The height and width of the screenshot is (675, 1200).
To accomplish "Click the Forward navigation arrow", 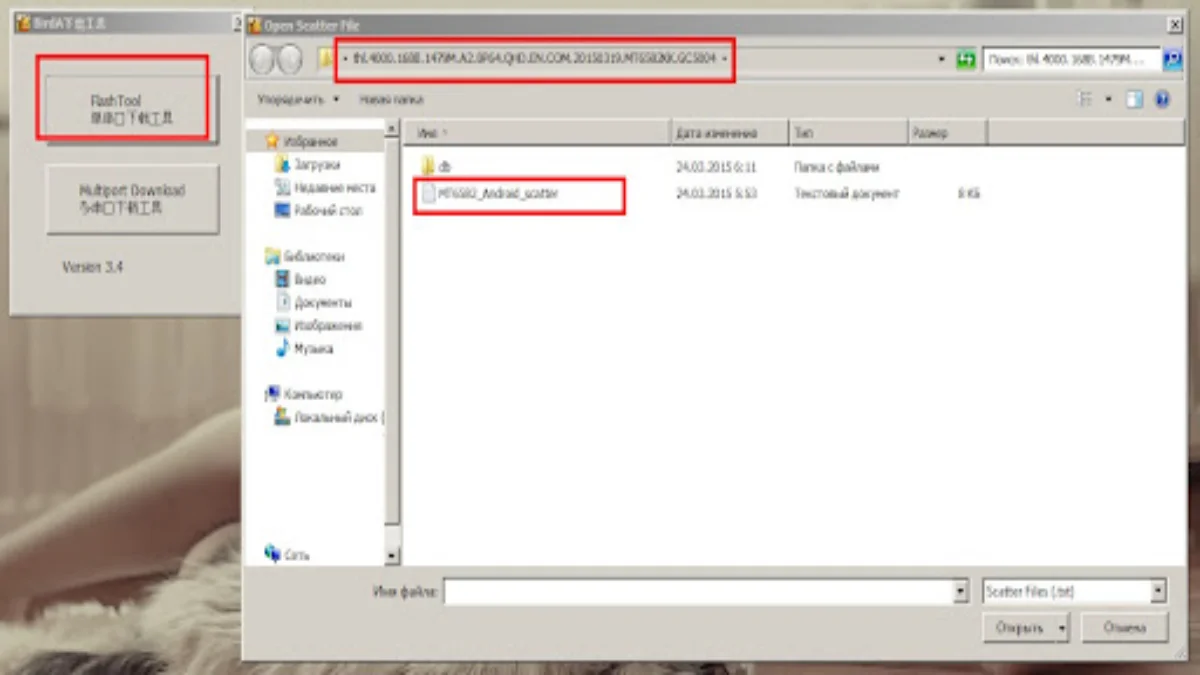I will (289, 60).
